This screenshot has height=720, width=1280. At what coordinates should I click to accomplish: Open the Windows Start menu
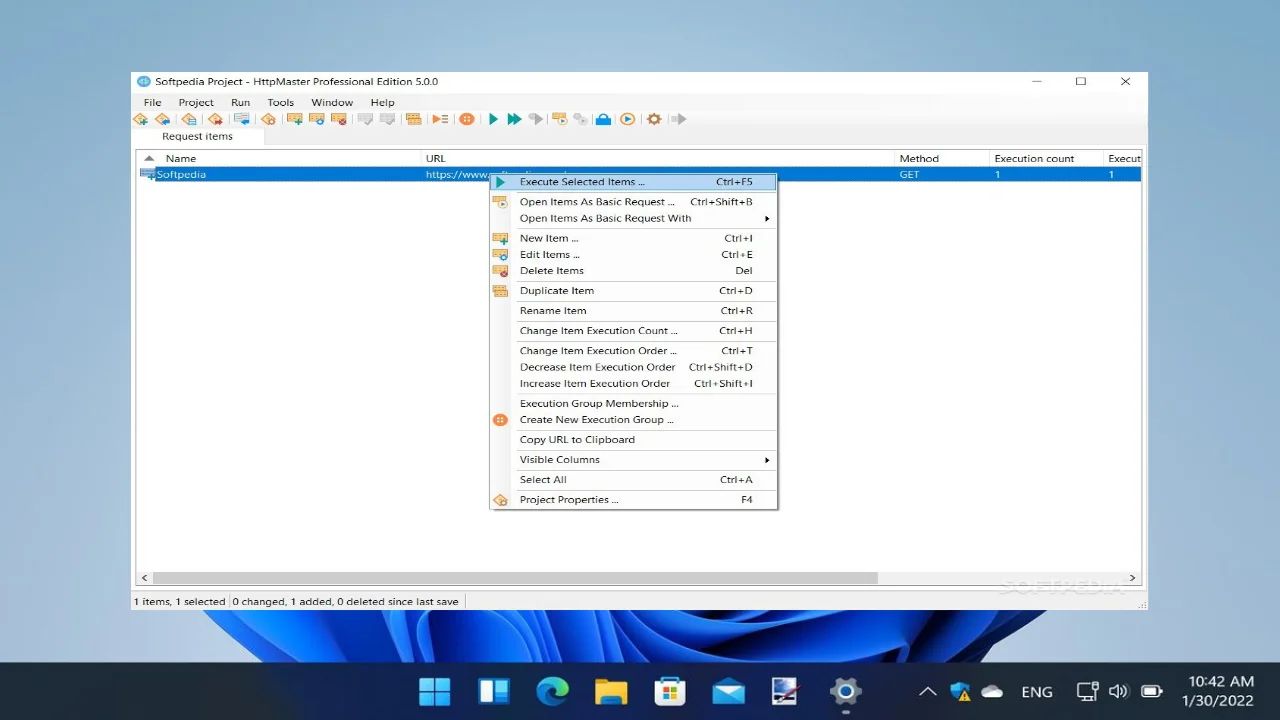point(434,691)
